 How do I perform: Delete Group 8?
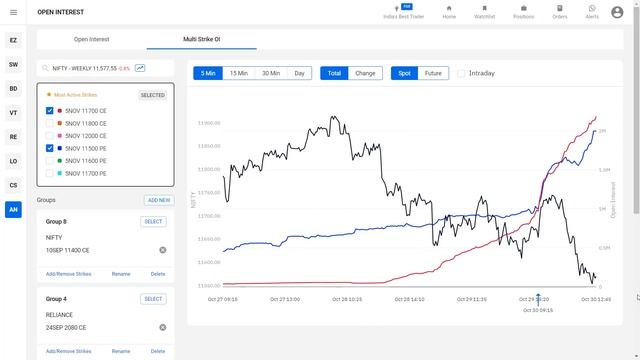[x=158, y=274]
